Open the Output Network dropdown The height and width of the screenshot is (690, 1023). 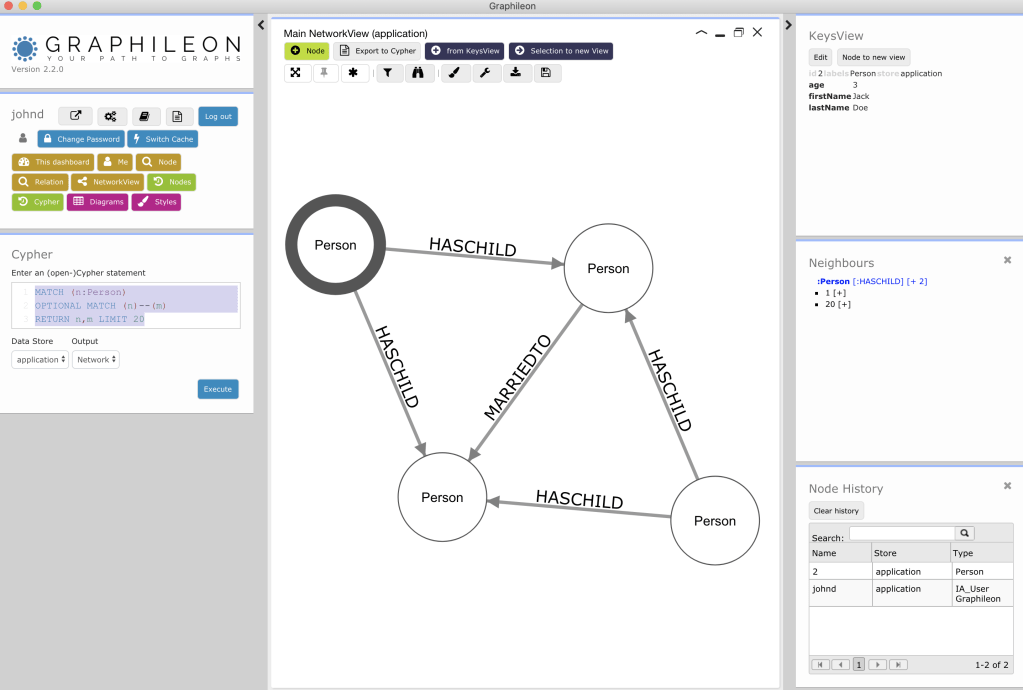96,359
